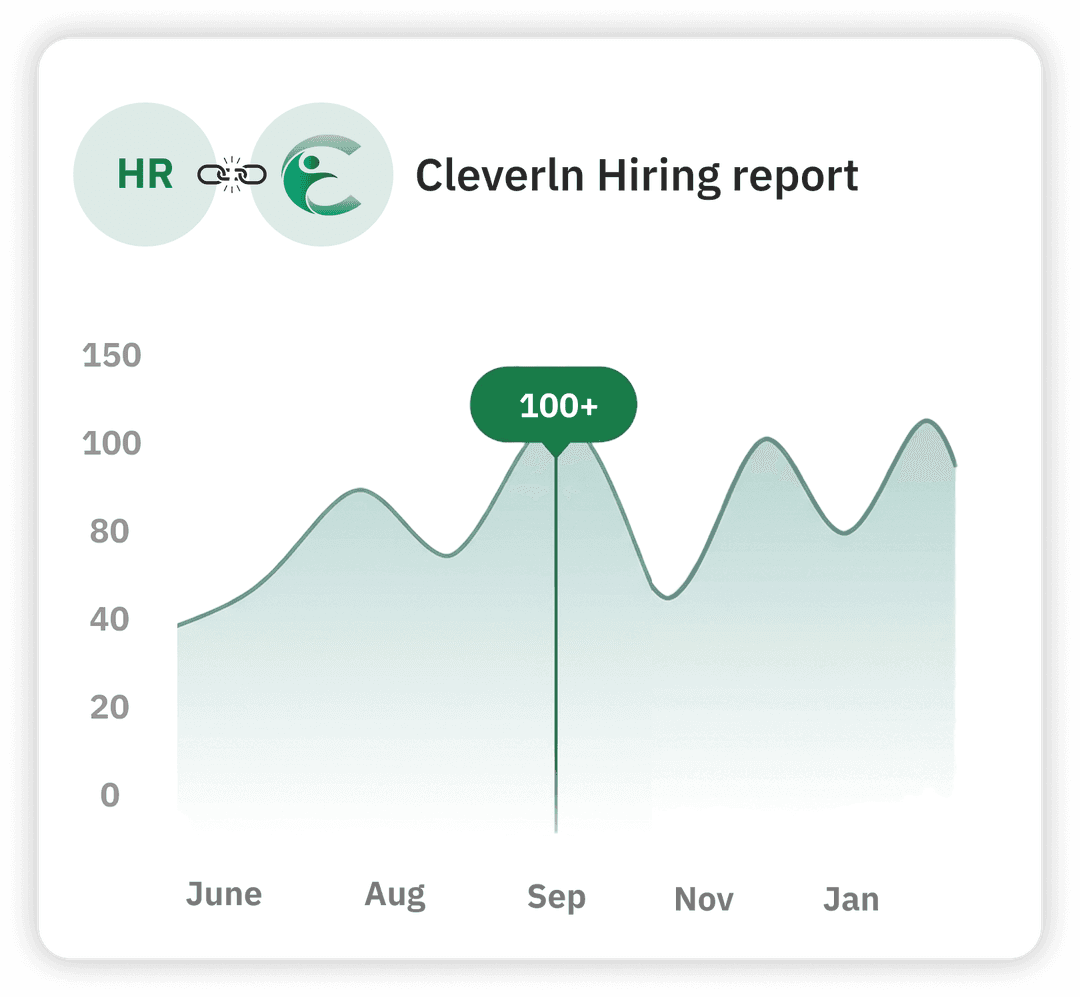Select the Aug axis label
Image resolution: width=1080 pixels, height=997 pixels.
coord(395,896)
